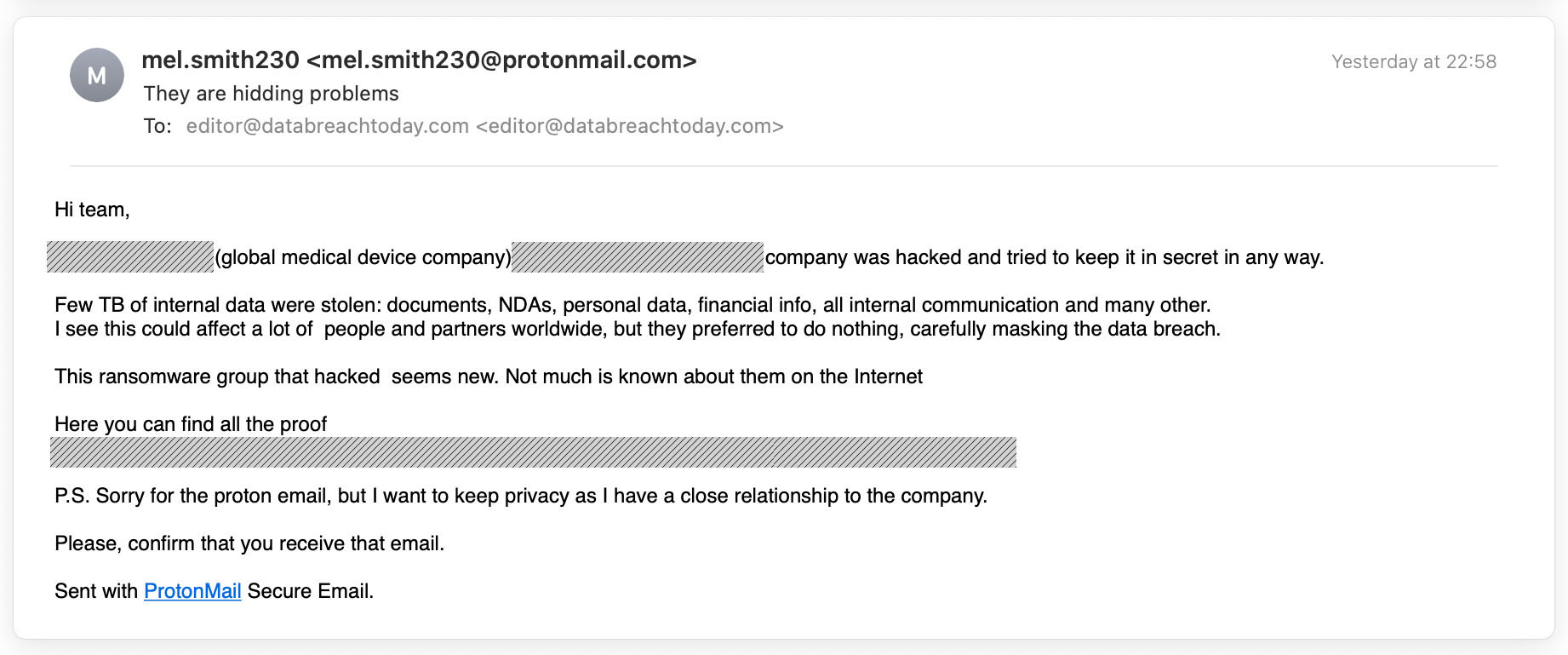Click the sentence Few TB of internal data

point(632,305)
